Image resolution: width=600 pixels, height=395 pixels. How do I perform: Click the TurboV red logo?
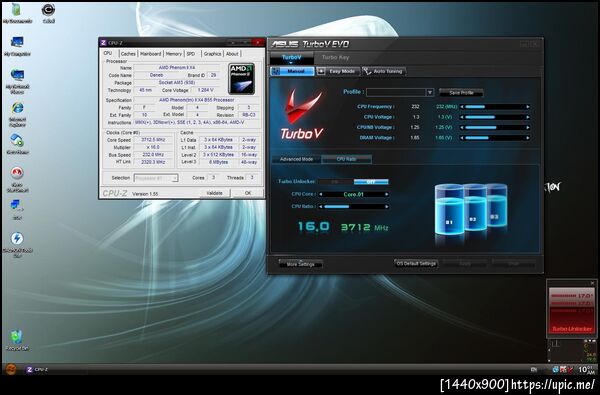coord(302,114)
